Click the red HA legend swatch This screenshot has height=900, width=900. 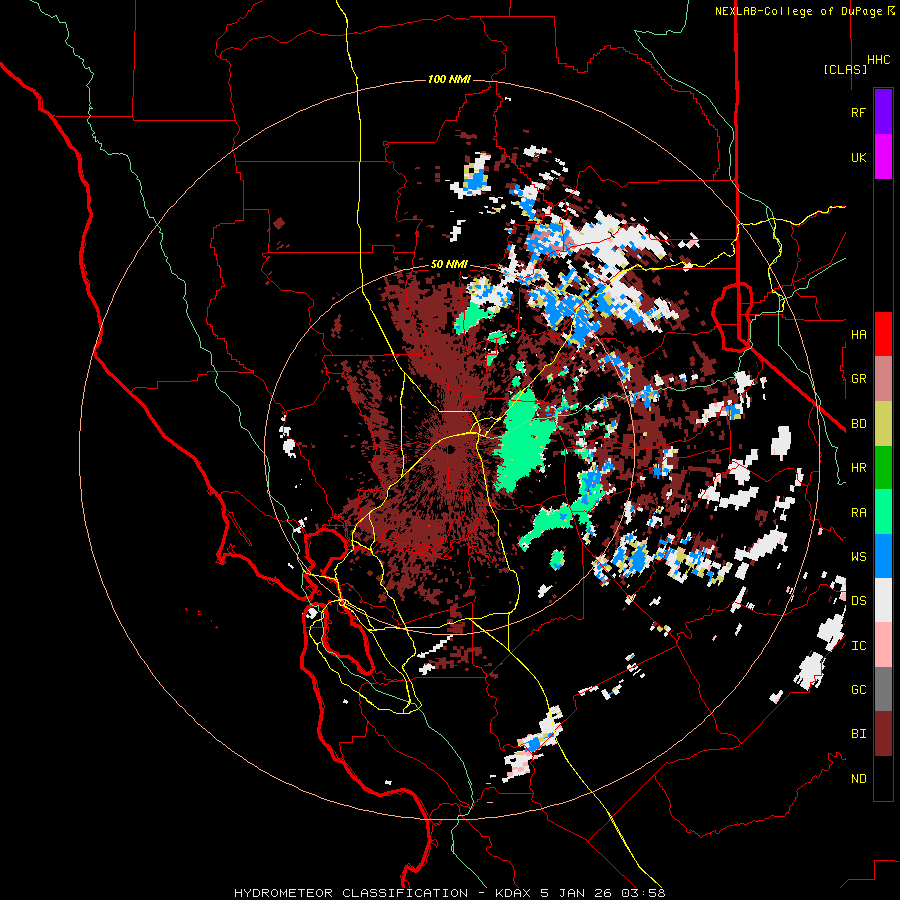coord(883,334)
